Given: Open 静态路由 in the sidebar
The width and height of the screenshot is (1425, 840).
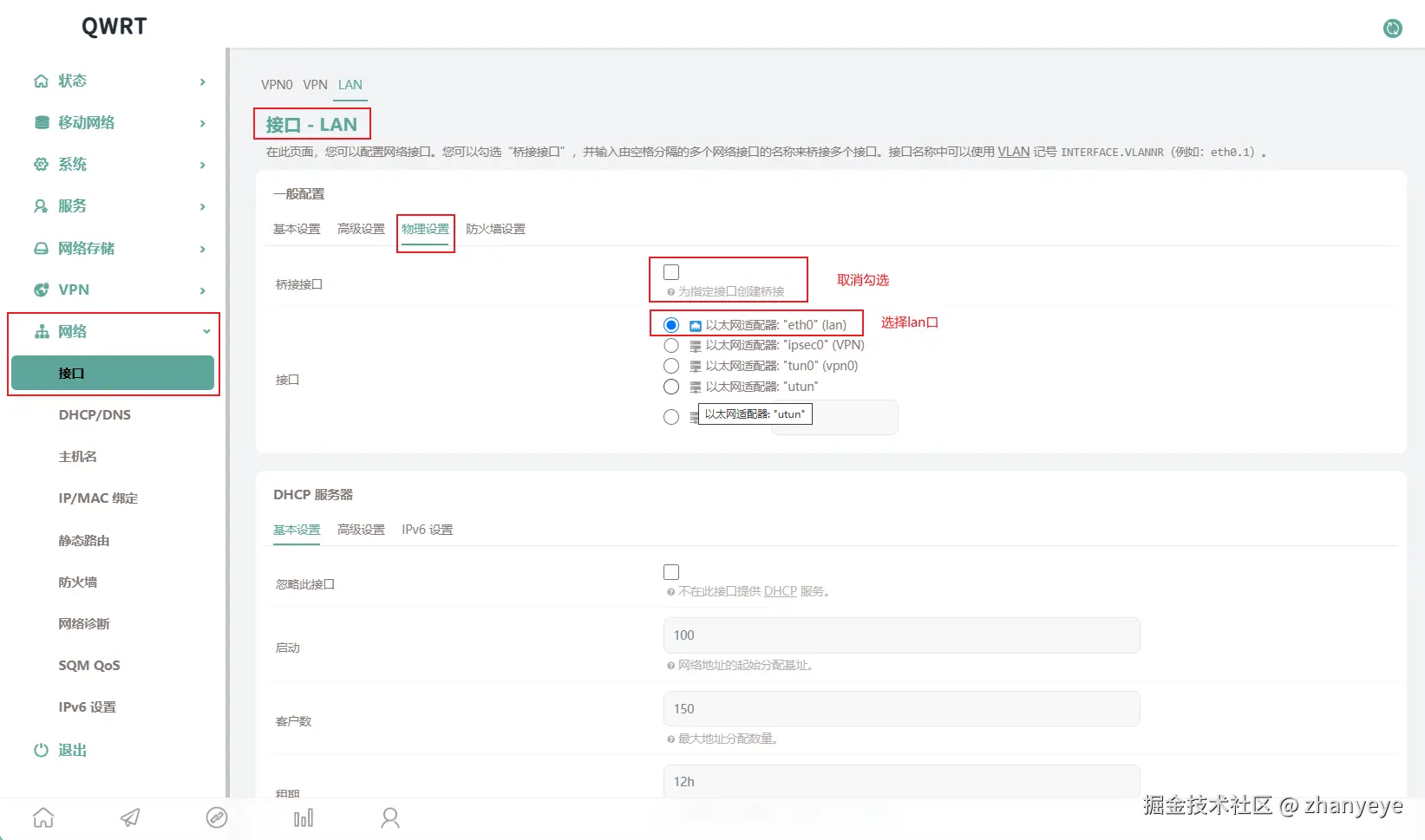Looking at the screenshot, I should (x=83, y=540).
